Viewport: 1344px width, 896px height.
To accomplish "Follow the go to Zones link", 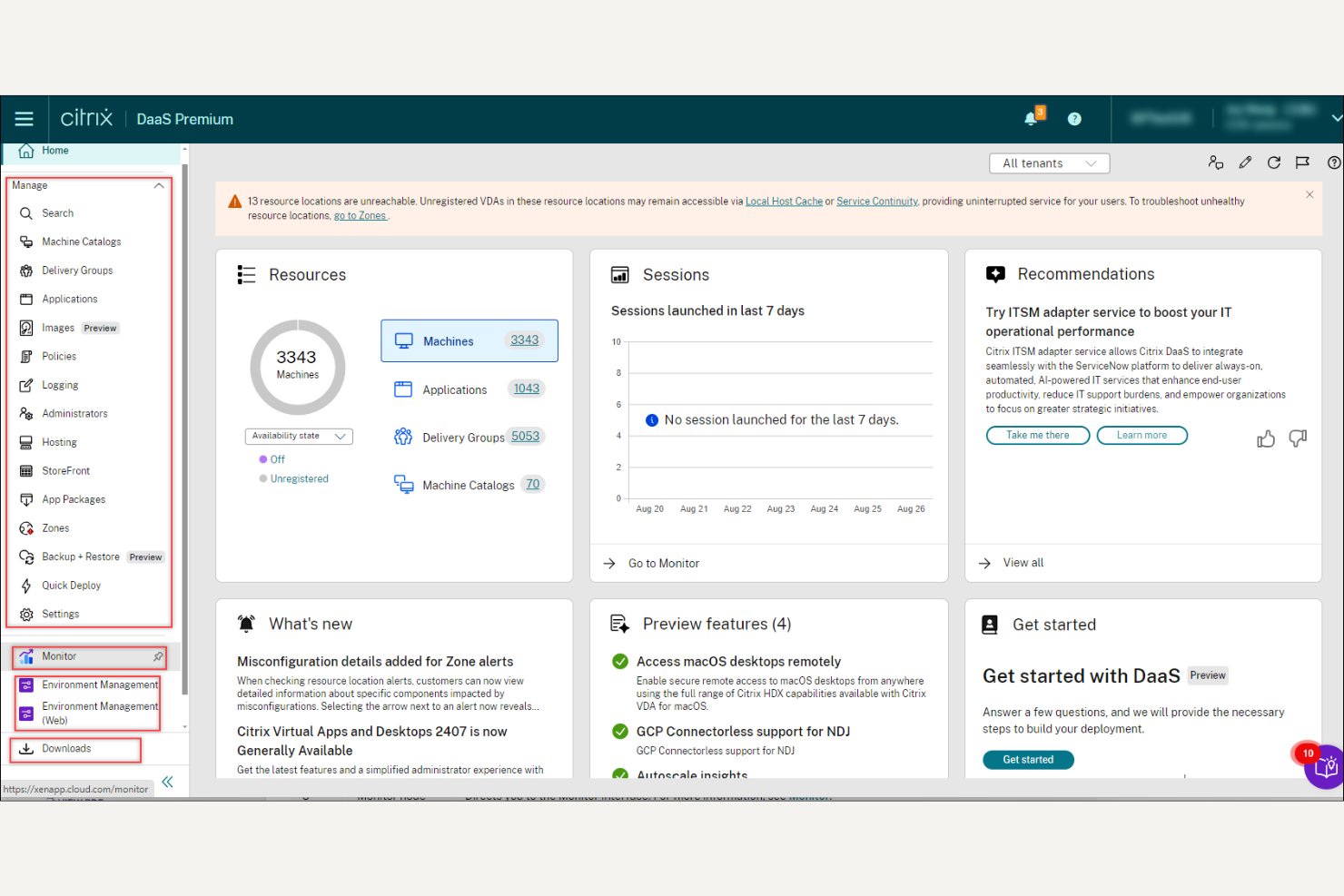I will coord(361,216).
